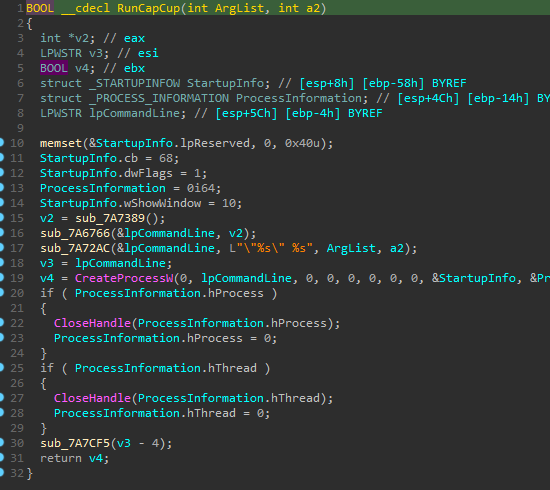Click the RunCapCup function name in header
550x490 pixels.
coord(148,8)
